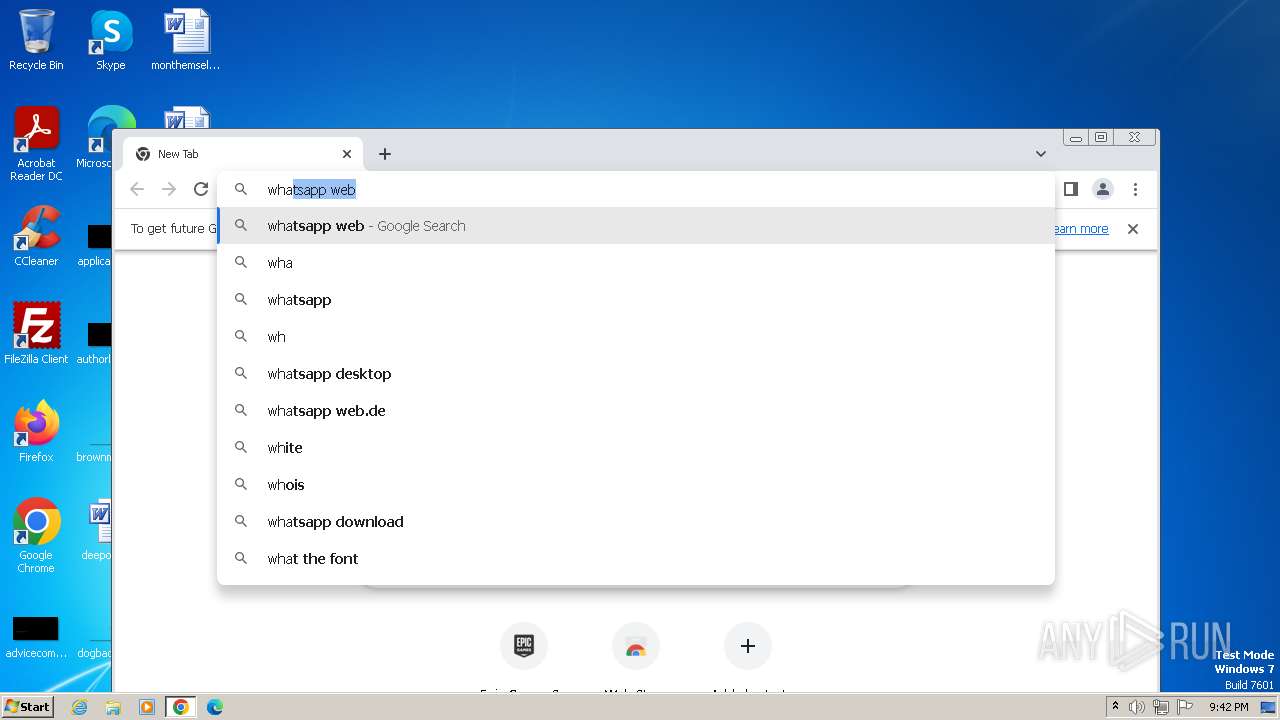Viewport: 1280px width, 720px height.
Task: Pick the 'wh' suggestion
Action: tap(636, 337)
